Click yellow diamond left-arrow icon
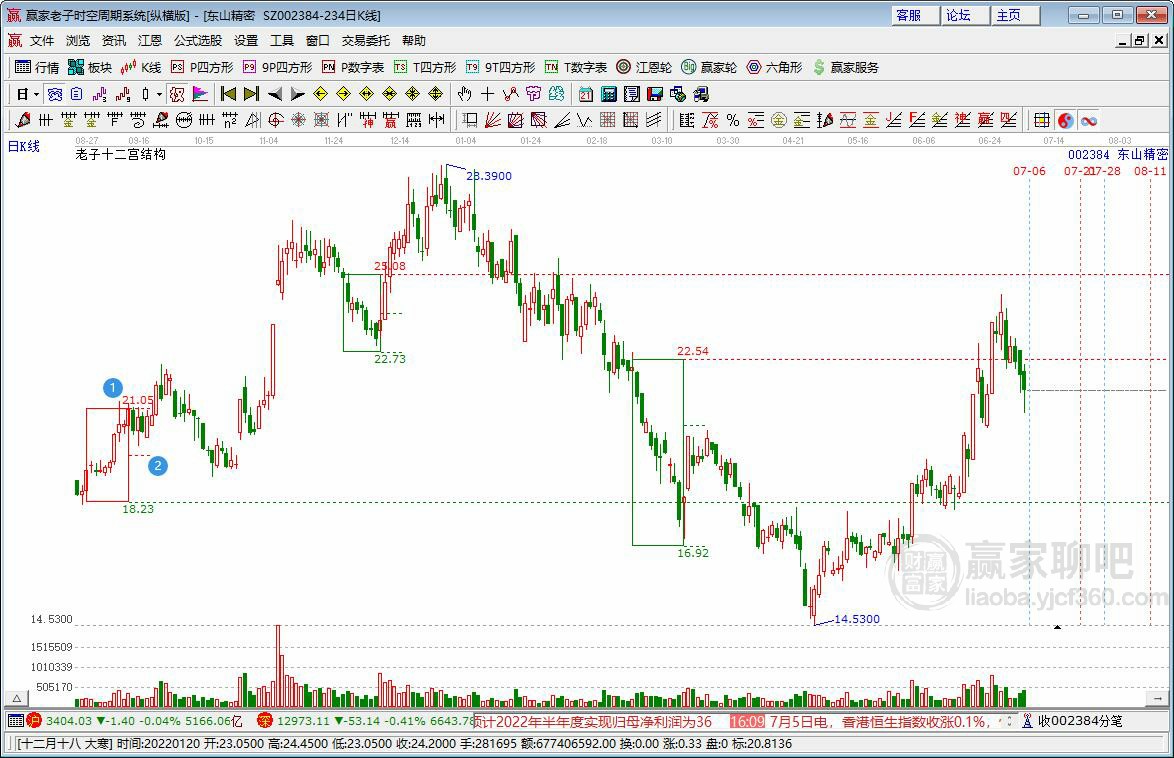The image size is (1174, 758). [x=320, y=94]
